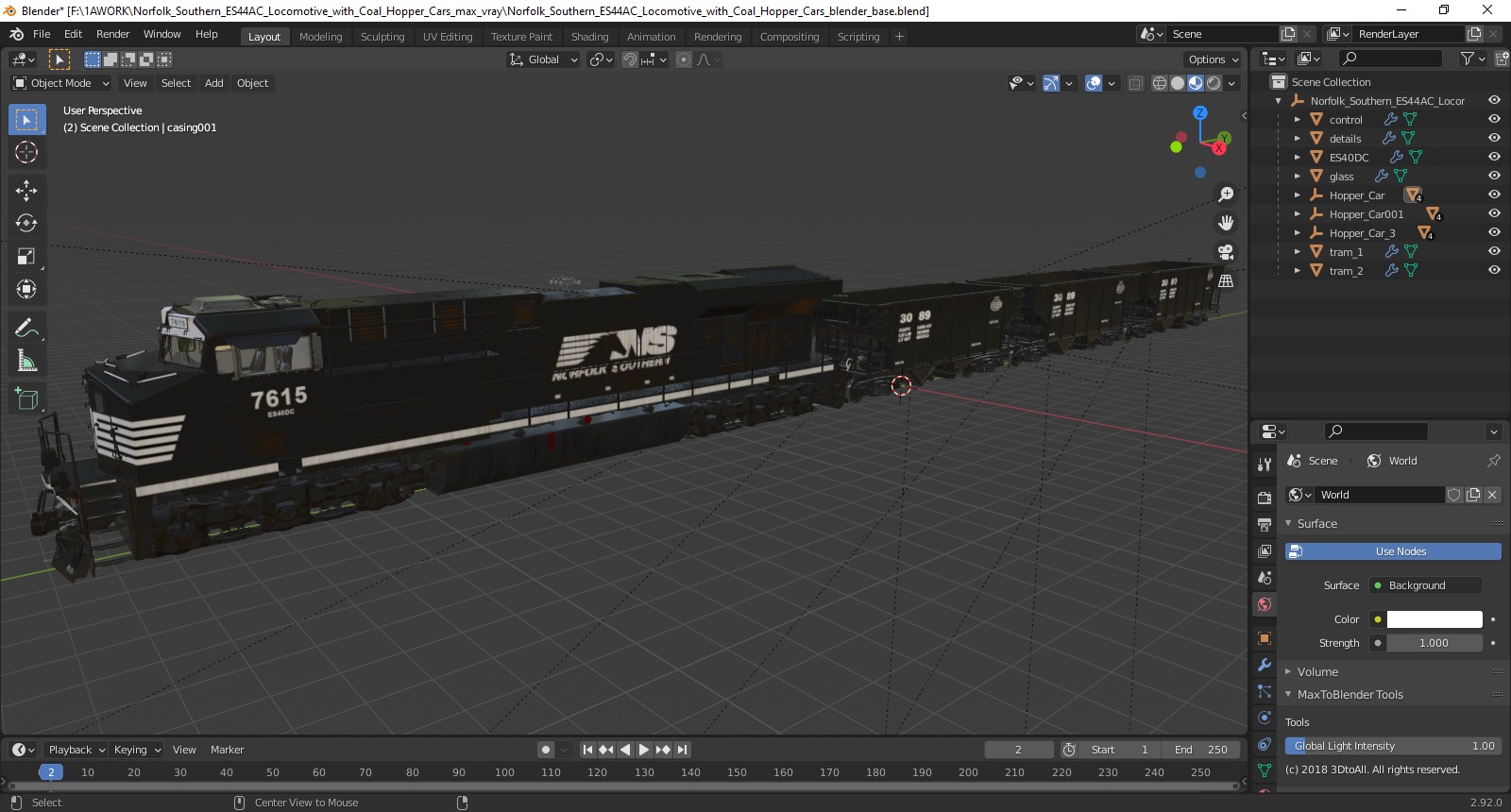Switch to UV Editing workspace tab
This screenshot has height=812, width=1511.
(x=448, y=37)
